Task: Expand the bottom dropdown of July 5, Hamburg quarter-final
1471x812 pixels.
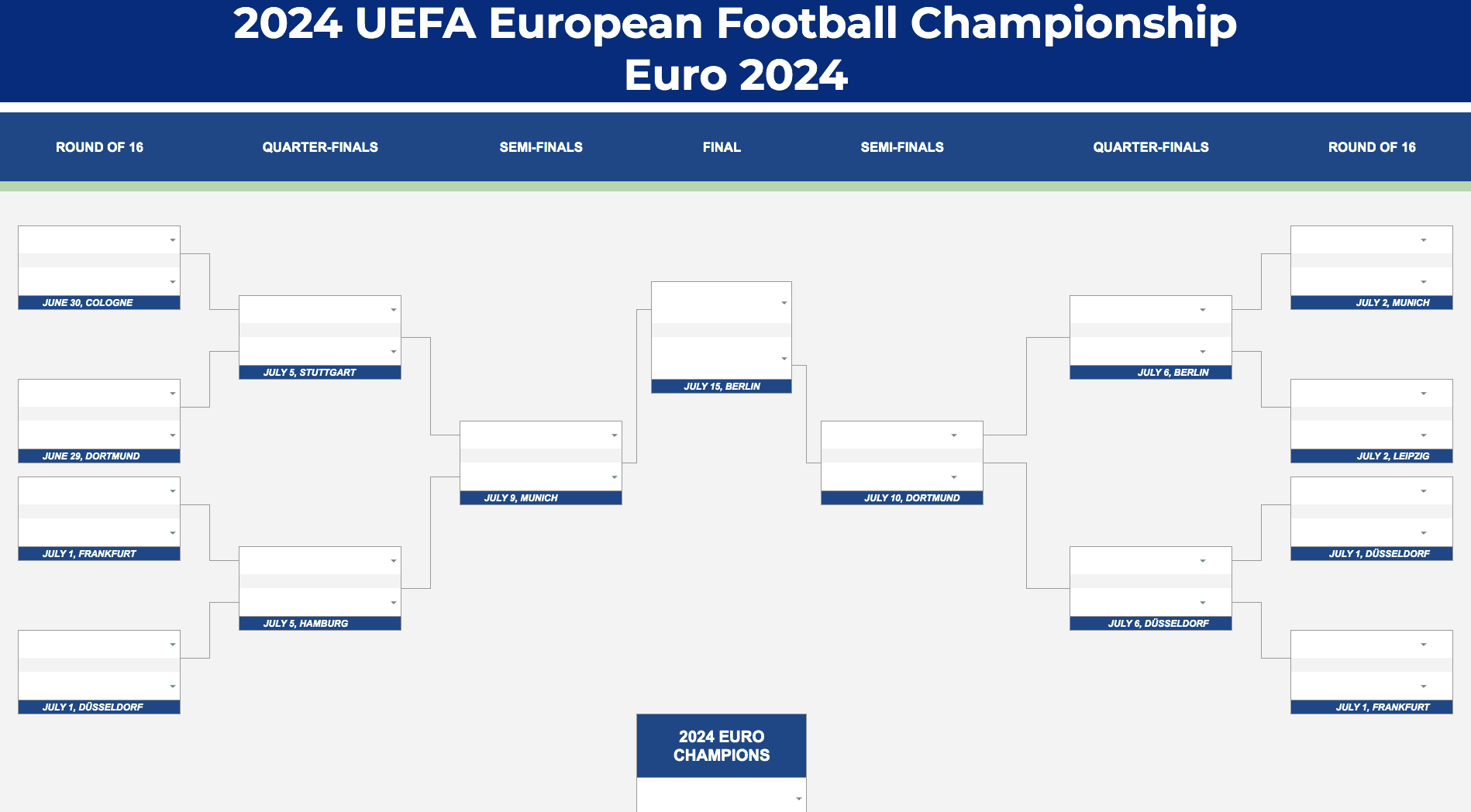Action: click(x=391, y=601)
